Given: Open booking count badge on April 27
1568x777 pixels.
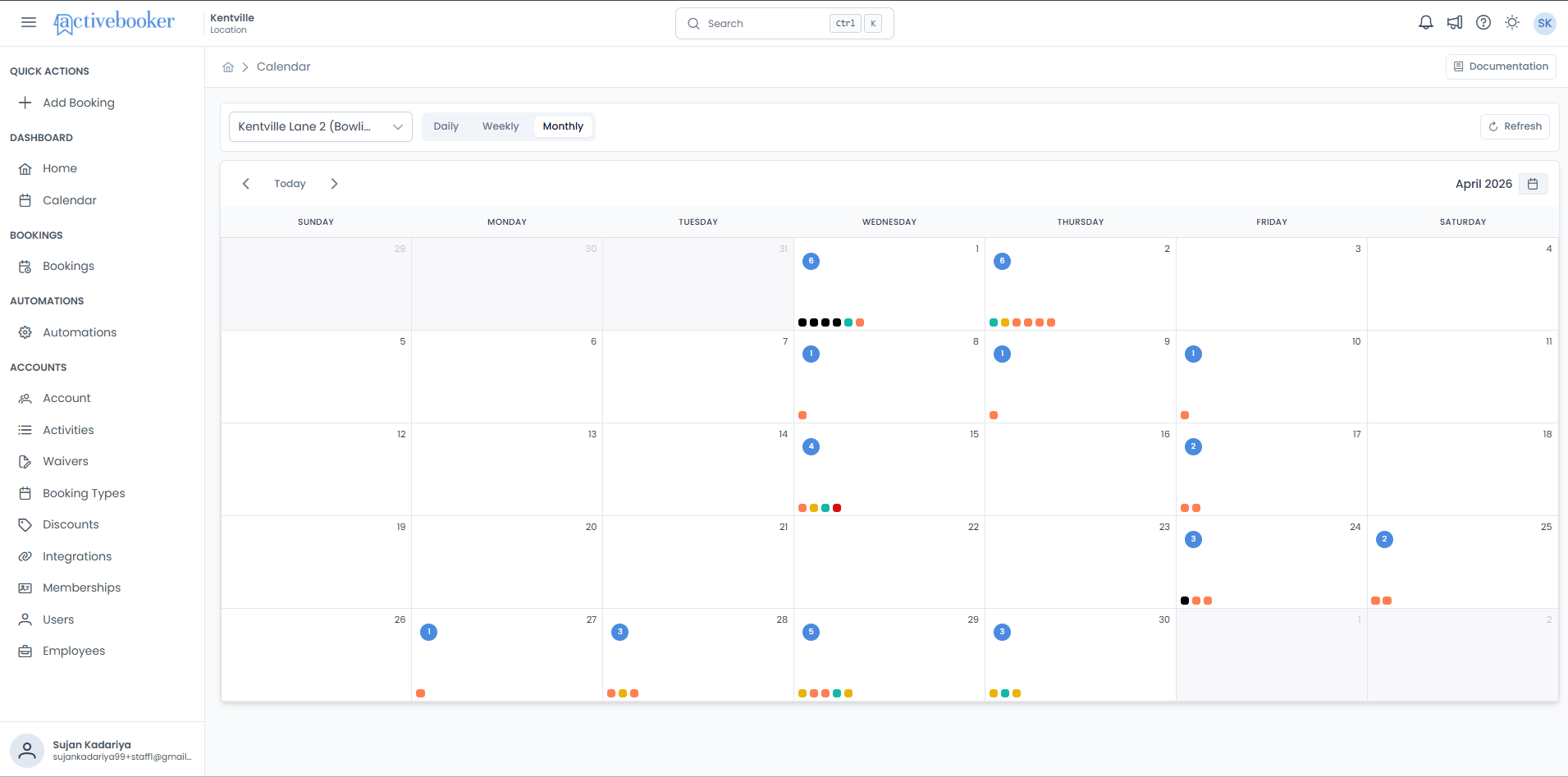Looking at the screenshot, I should (428, 632).
